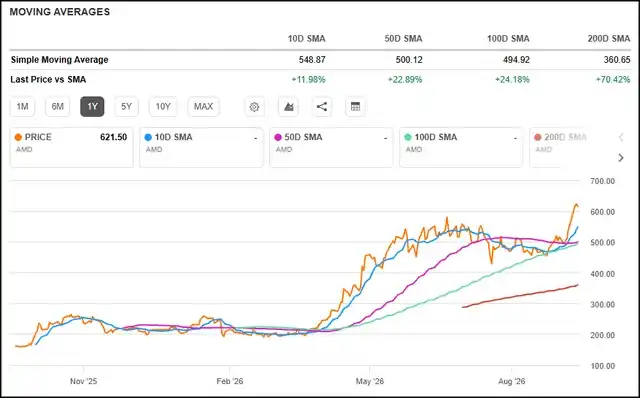640x398 pixels.
Task: Show the MAX time range
Action: tap(204, 107)
